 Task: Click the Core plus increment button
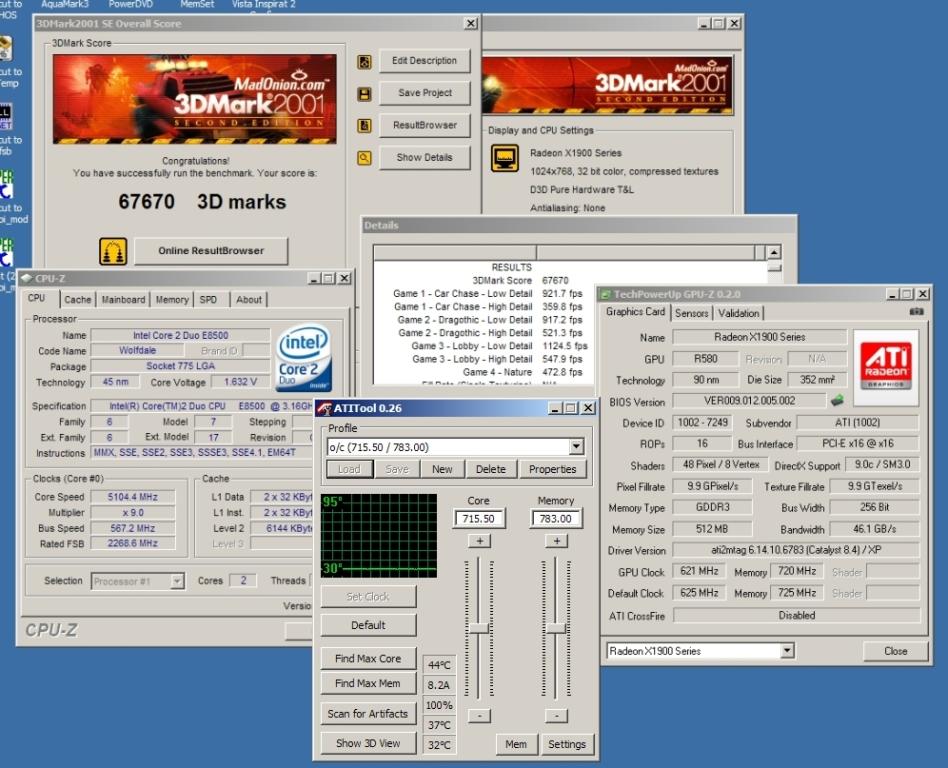[479, 541]
